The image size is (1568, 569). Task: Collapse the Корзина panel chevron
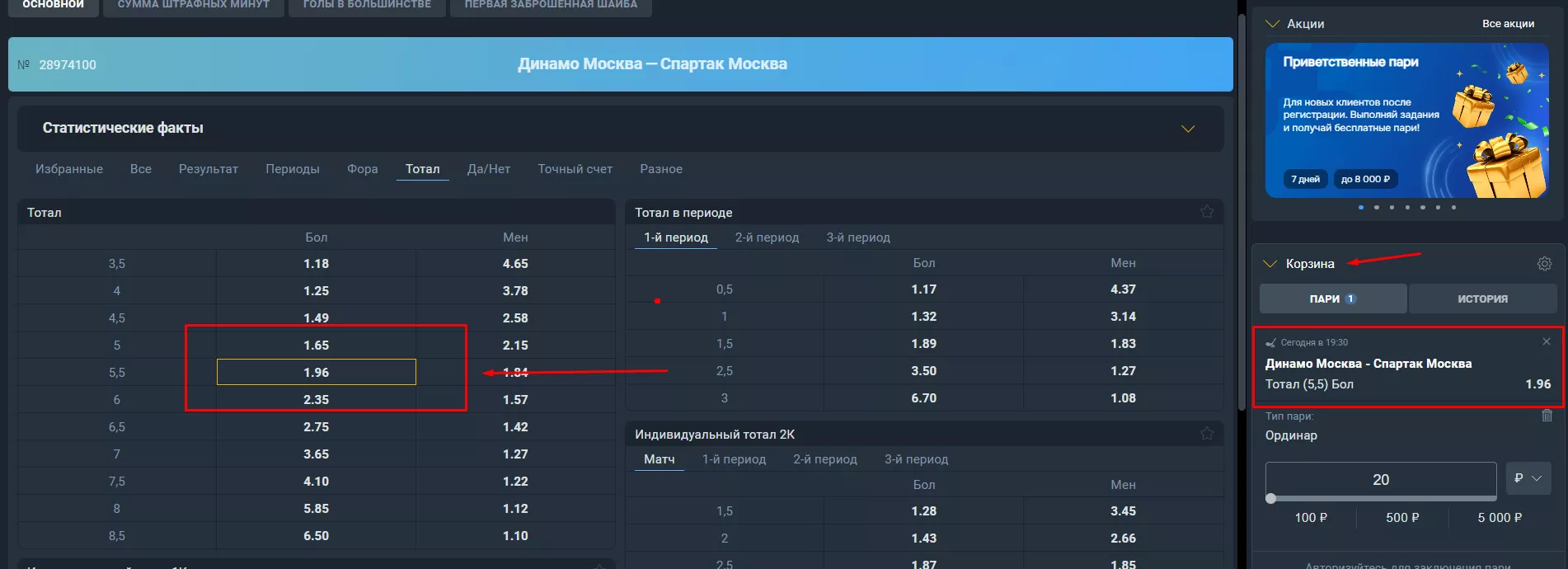coord(1270,264)
